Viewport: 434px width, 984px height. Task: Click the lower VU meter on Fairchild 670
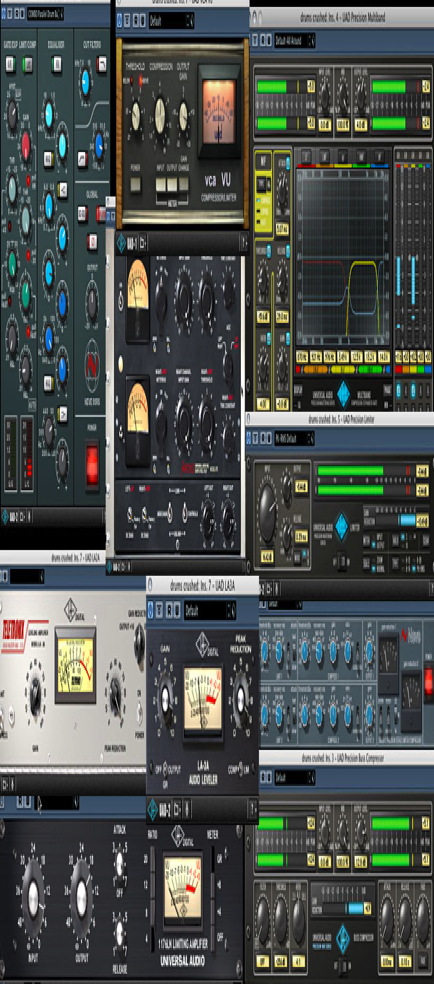pos(138,422)
